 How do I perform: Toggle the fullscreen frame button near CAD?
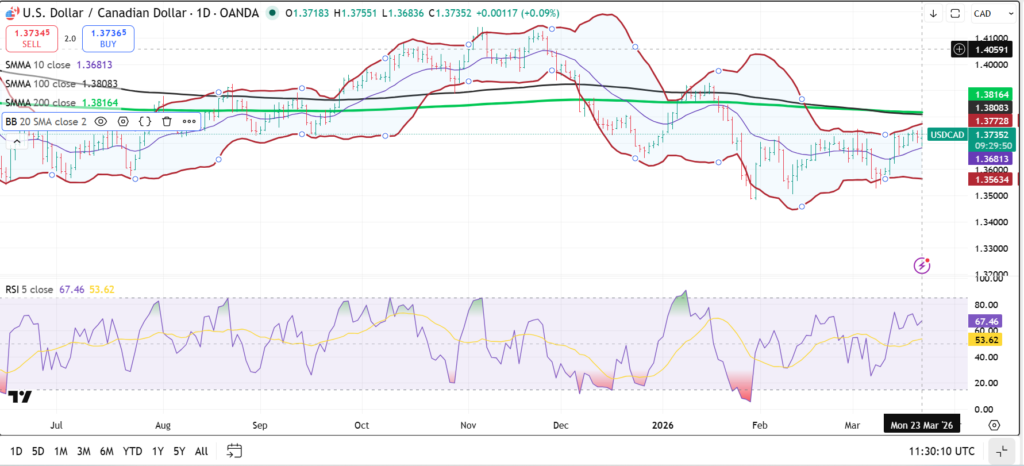[955, 14]
